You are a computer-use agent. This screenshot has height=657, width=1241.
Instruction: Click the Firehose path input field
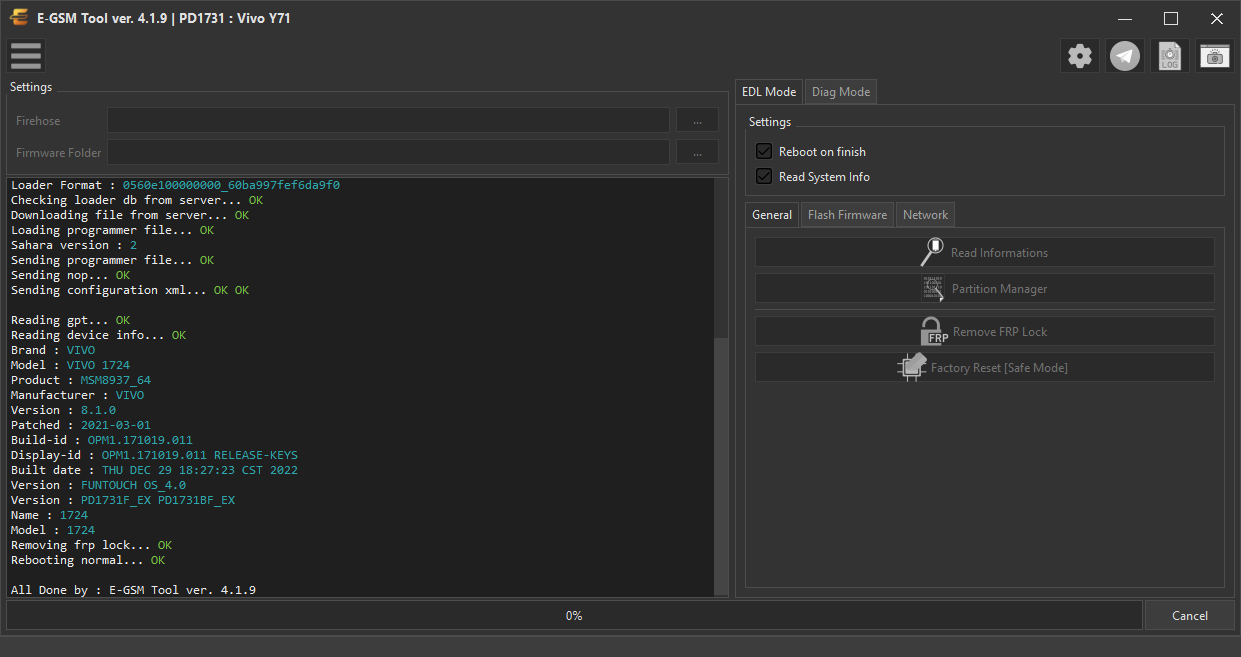tap(389, 120)
